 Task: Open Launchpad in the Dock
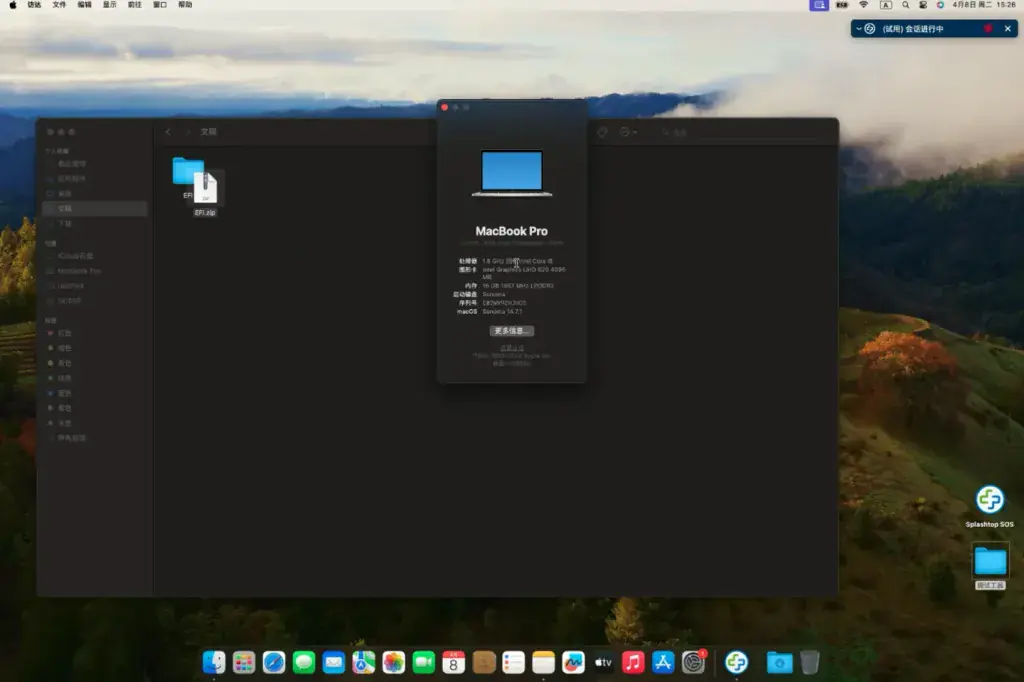[x=244, y=662]
